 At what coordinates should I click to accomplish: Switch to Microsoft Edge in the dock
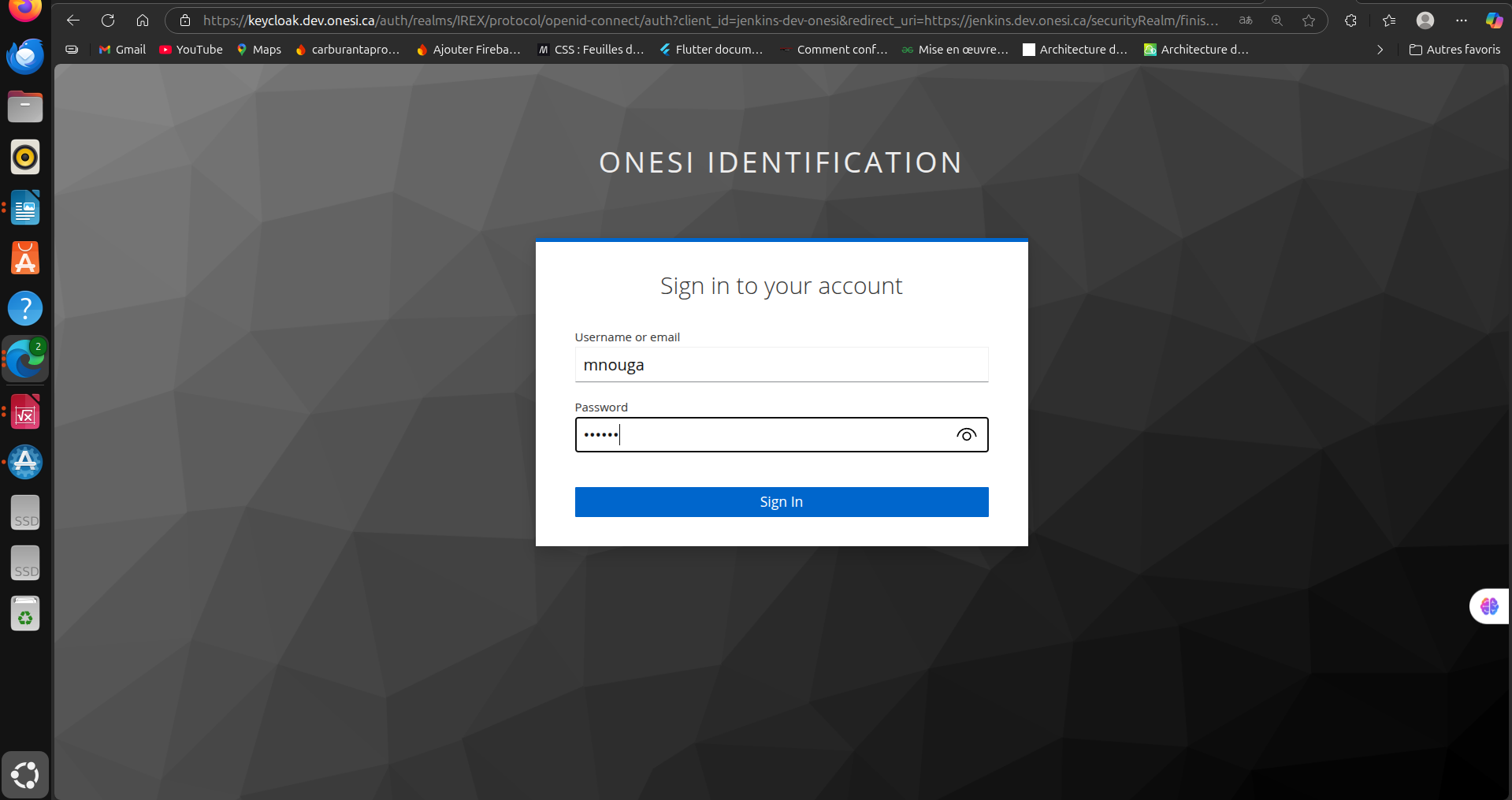[25, 359]
